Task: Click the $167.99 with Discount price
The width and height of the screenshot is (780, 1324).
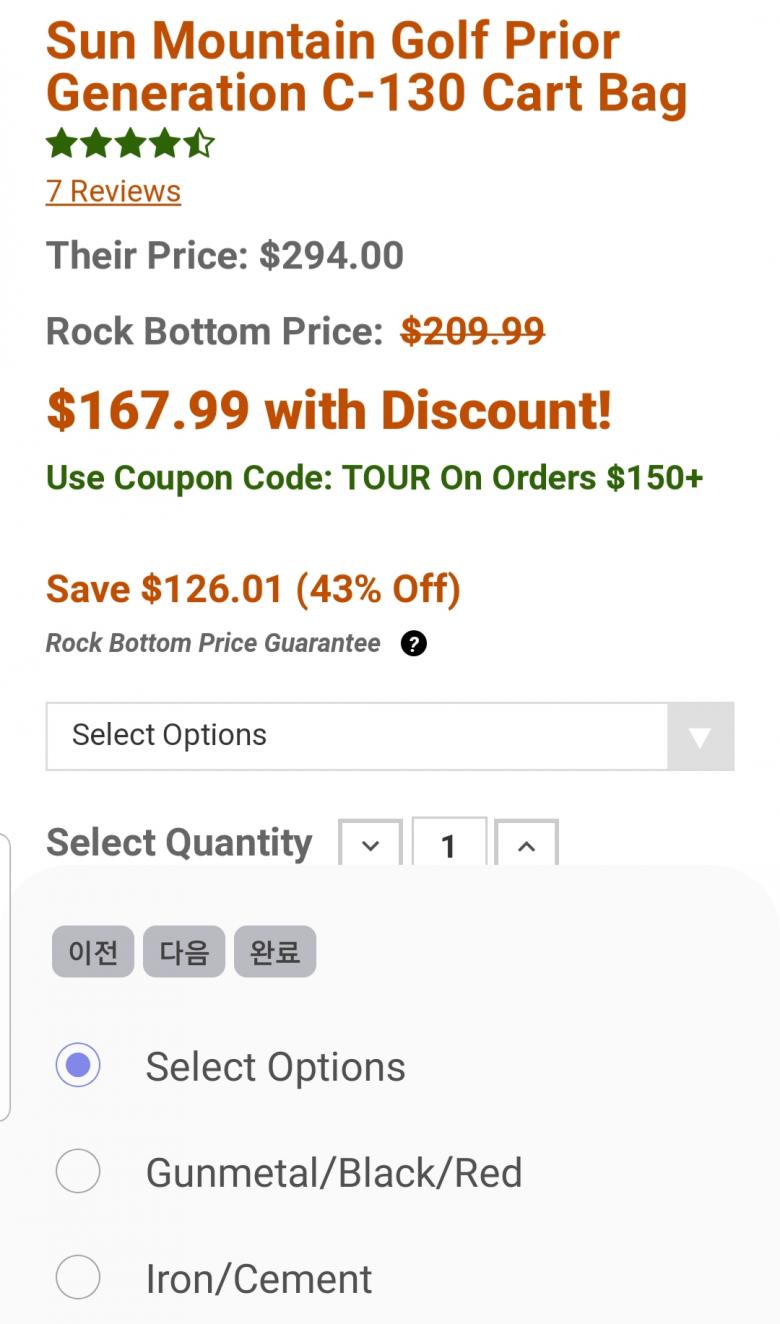Action: [x=328, y=411]
